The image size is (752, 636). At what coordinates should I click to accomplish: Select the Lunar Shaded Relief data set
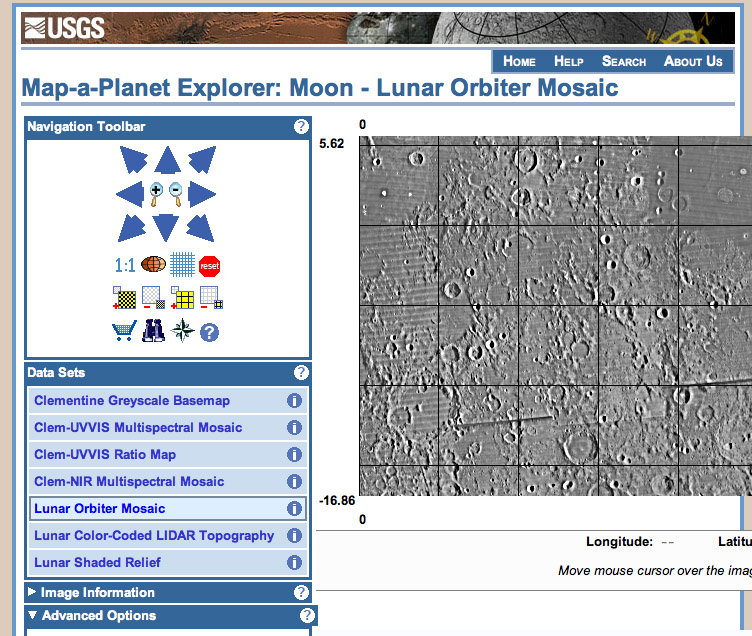point(98,563)
